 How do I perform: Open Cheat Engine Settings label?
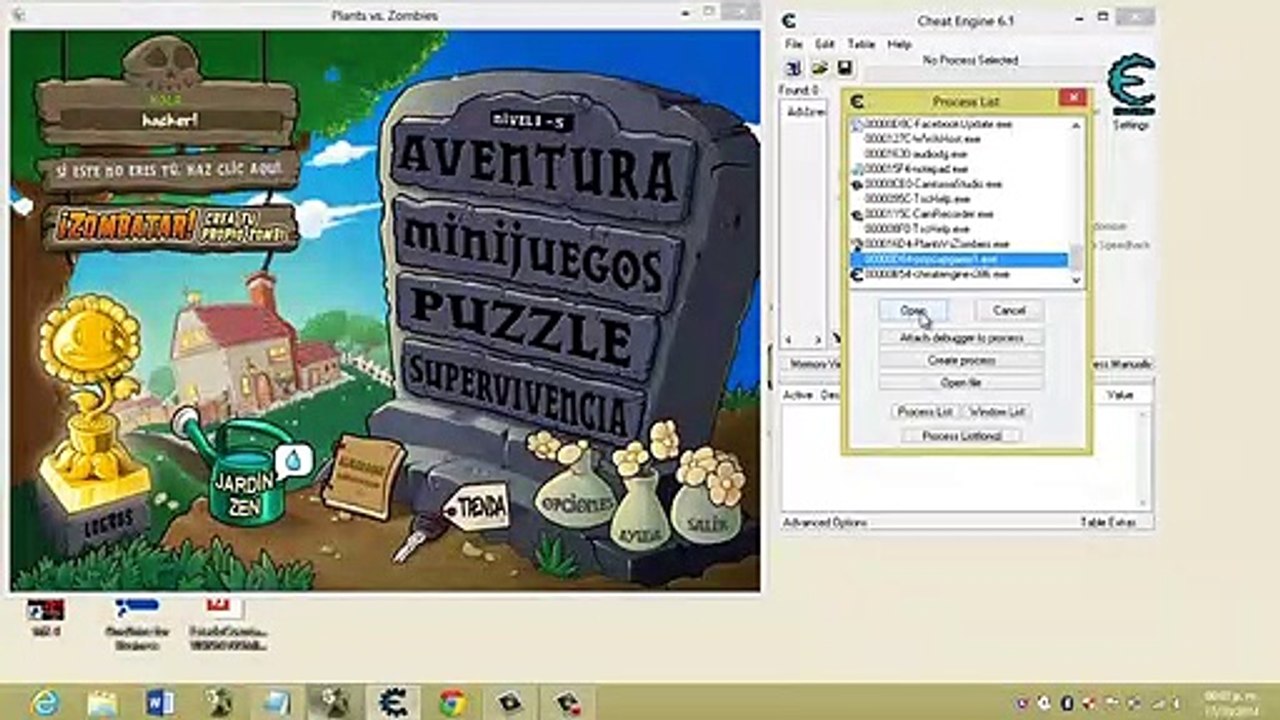coord(1131,125)
